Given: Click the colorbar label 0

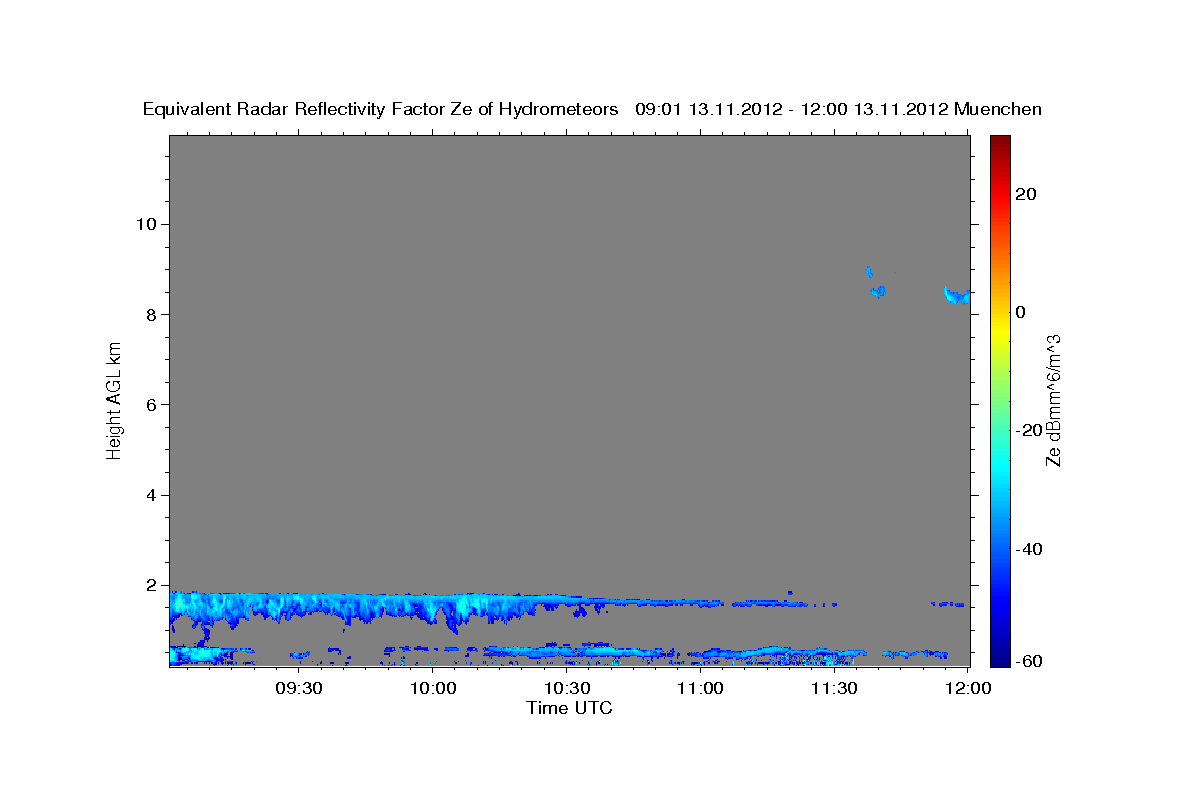Looking at the screenshot, I should coord(1021,312).
